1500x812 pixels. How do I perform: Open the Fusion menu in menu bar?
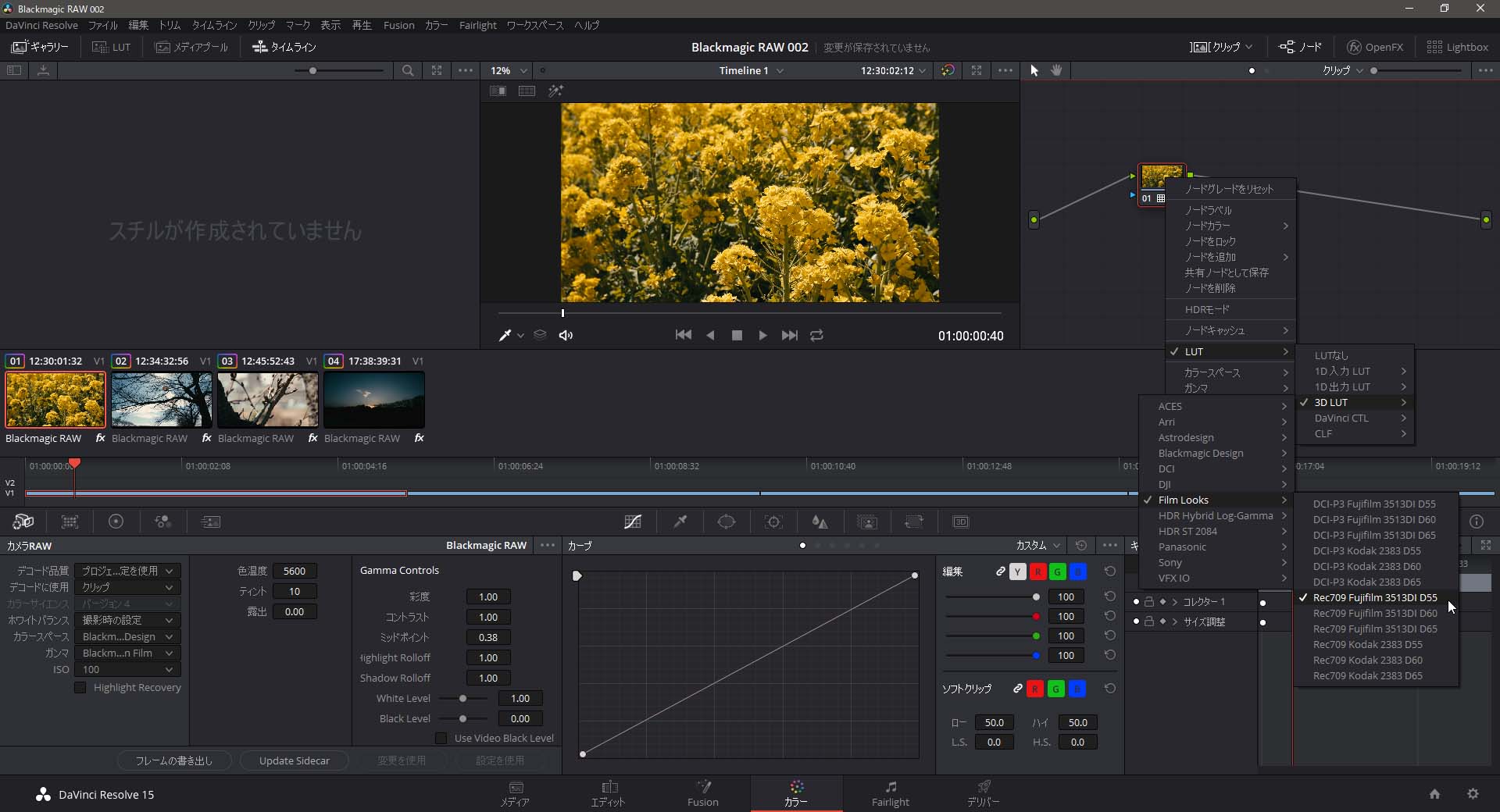click(x=398, y=25)
